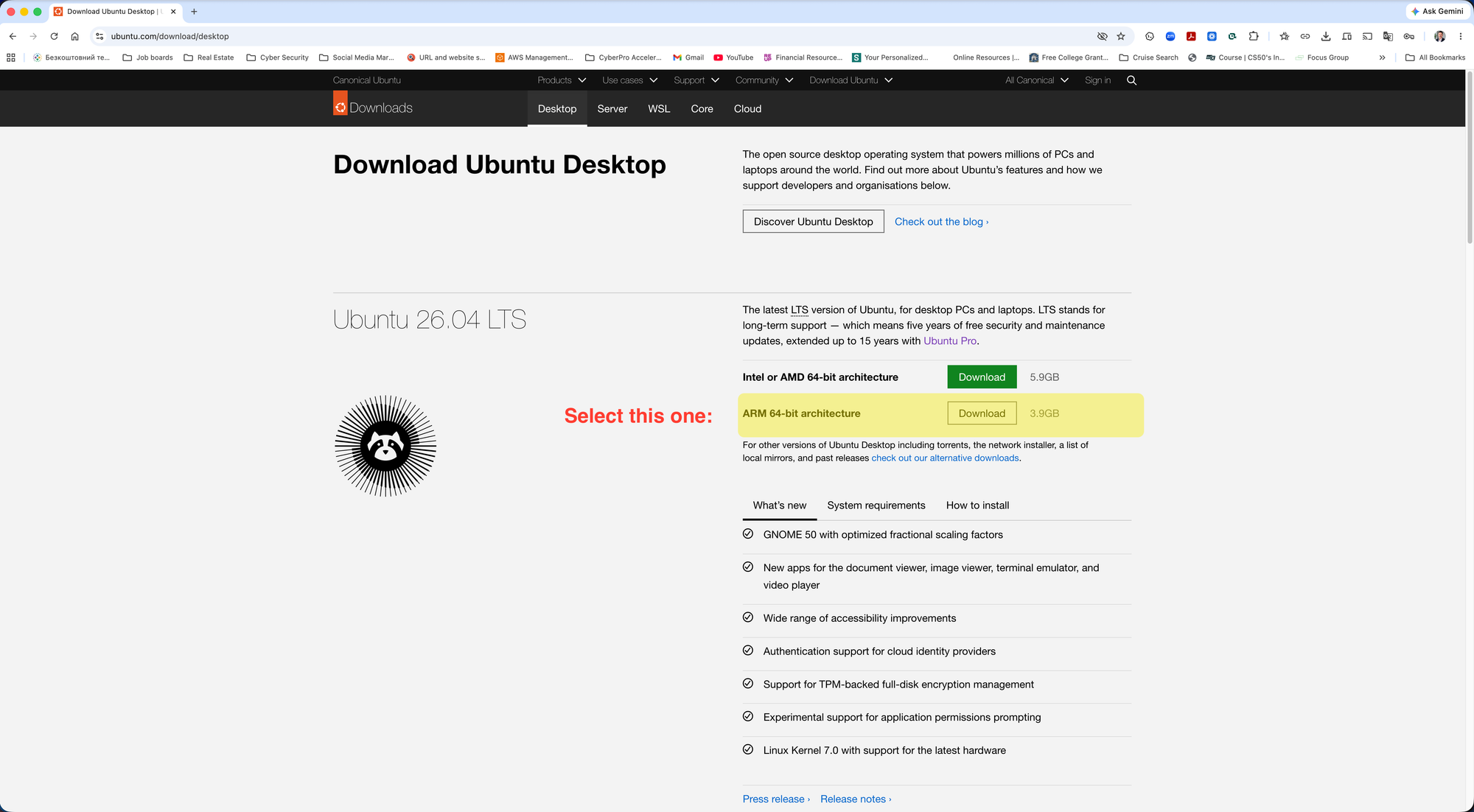Click the Canonical Ubuntu header link
1474x812 pixels.
tap(367, 80)
